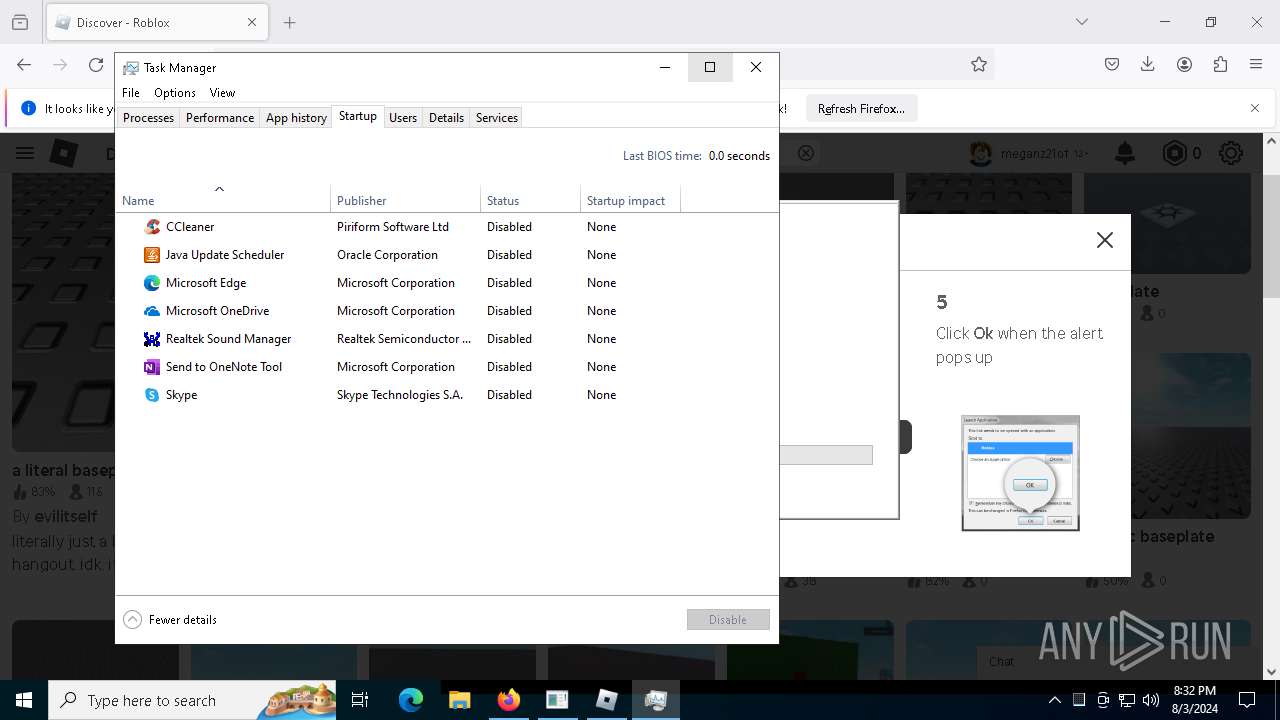Switch to the Services tab
This screenshot has width=1280, height=720.
point(497,118)
